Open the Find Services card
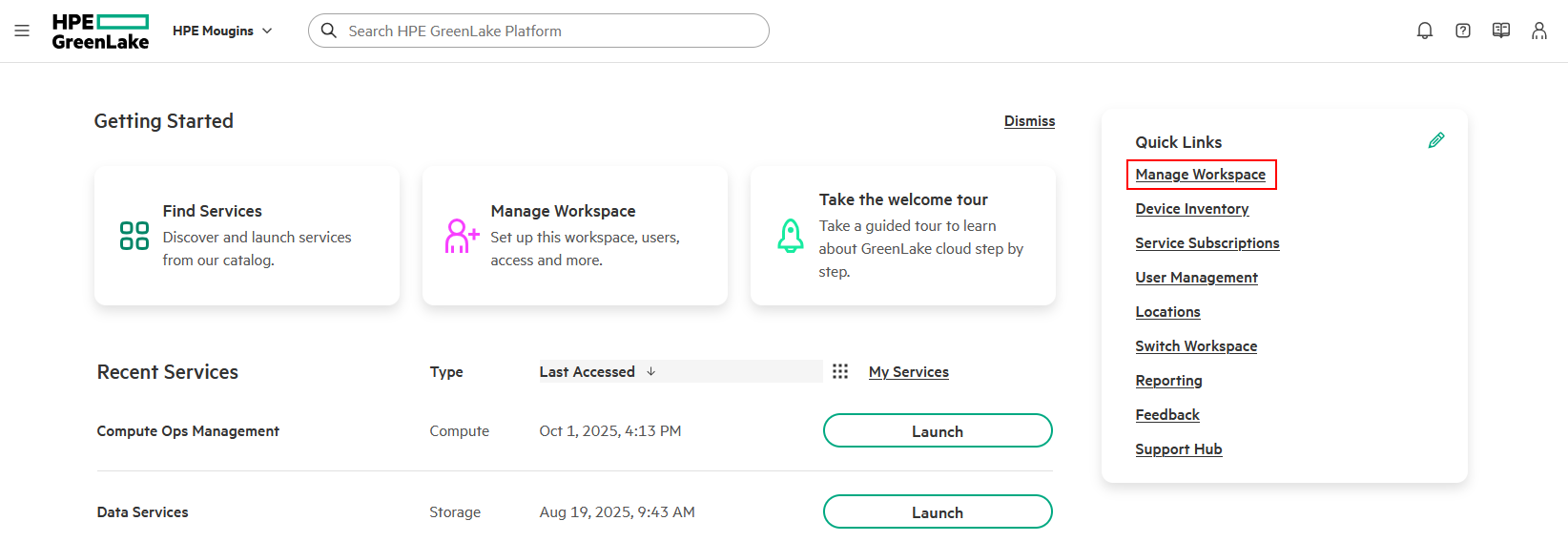This screenshot has height=542, width=1568. (x=247, y=236)
